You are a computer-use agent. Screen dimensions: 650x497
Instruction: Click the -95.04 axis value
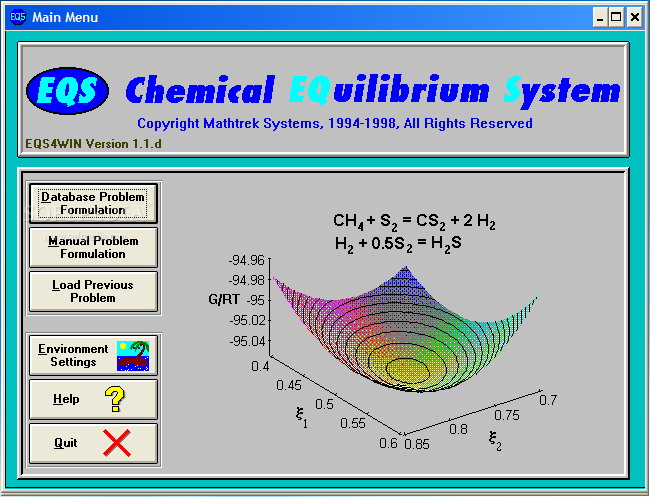click(x=247, y=341)
